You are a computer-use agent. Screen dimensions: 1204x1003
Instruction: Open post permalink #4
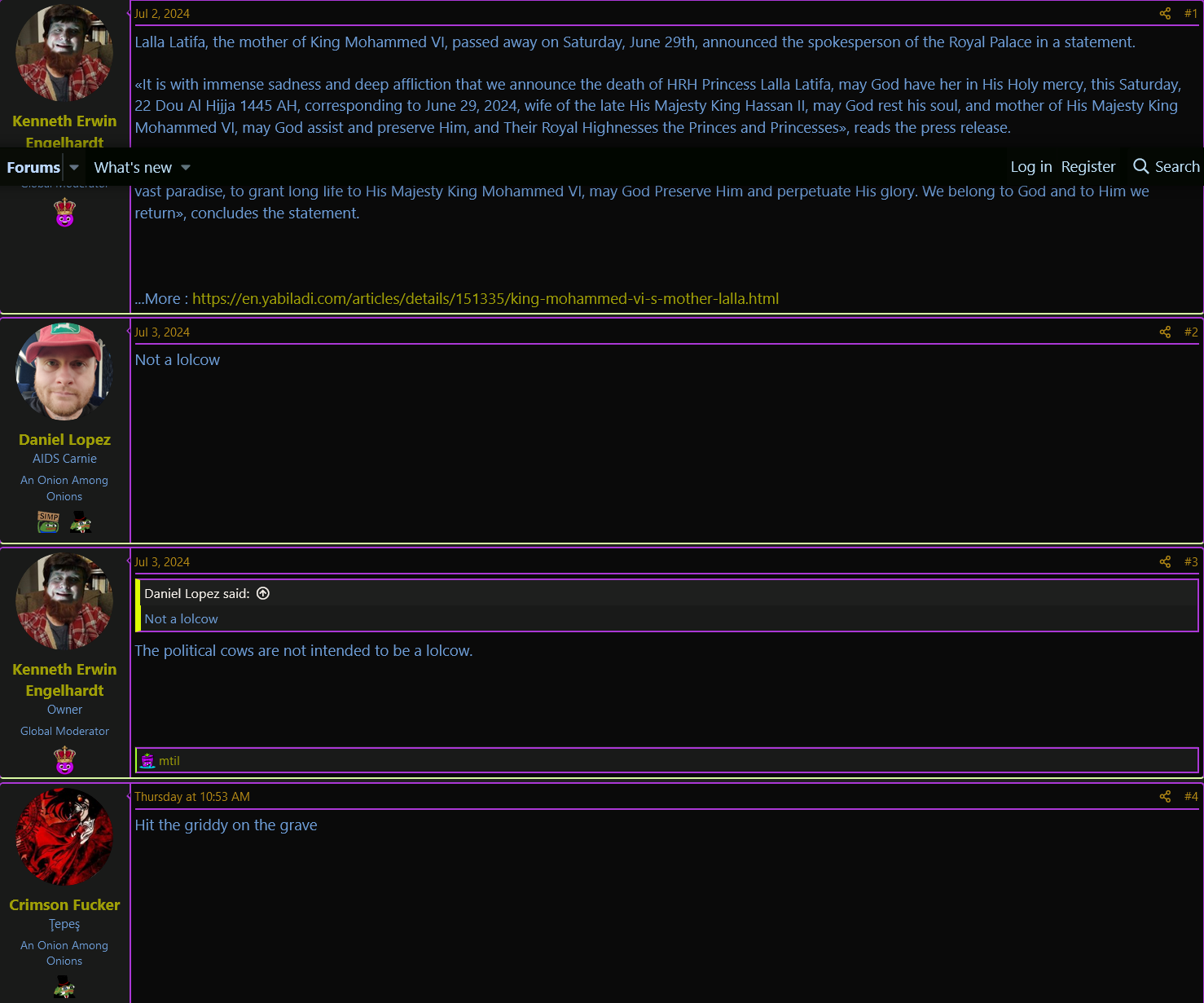coord(1191,797)
